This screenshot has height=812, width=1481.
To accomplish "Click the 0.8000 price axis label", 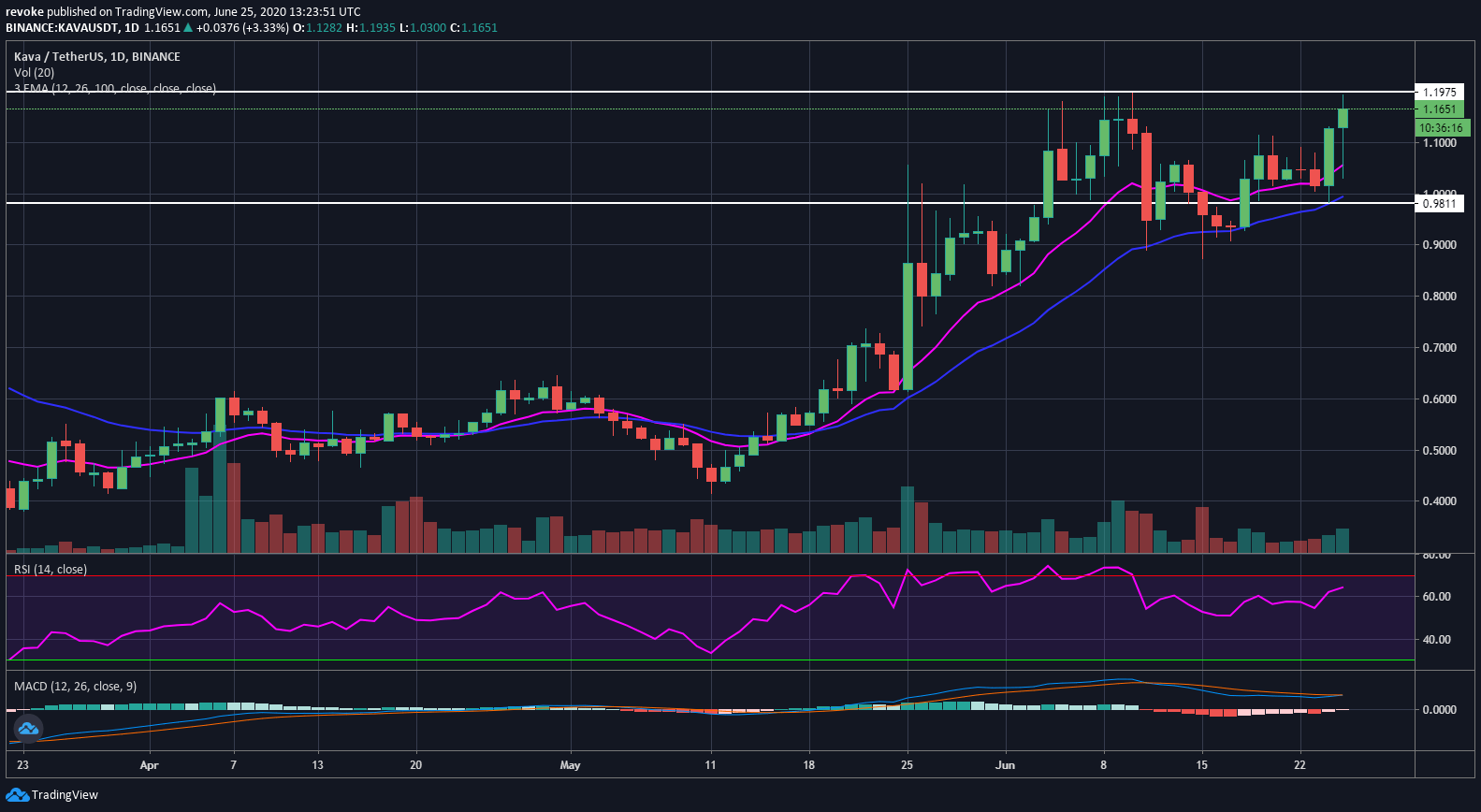I will coord(1440,297).
